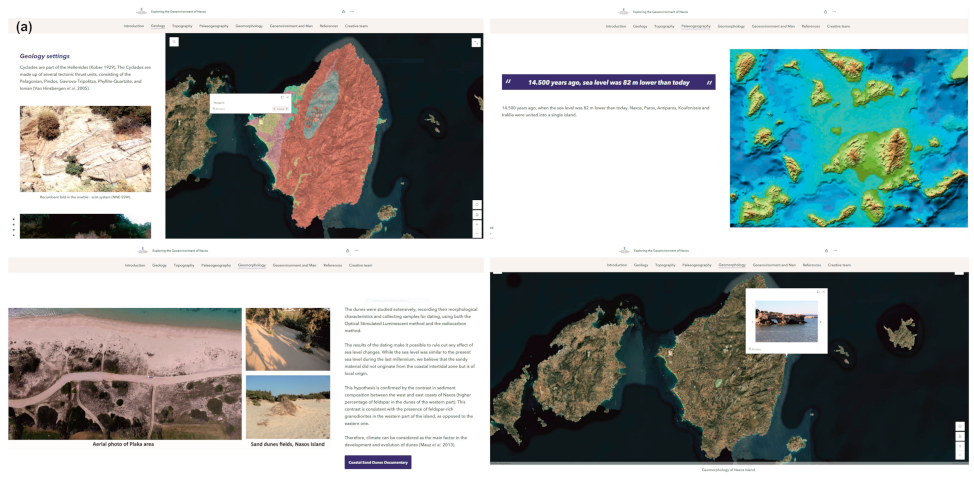Open aerial photo of Plaka area
The height and width of the screenshot is (479, 974).
pyautogui.click(x=125, y=373)
